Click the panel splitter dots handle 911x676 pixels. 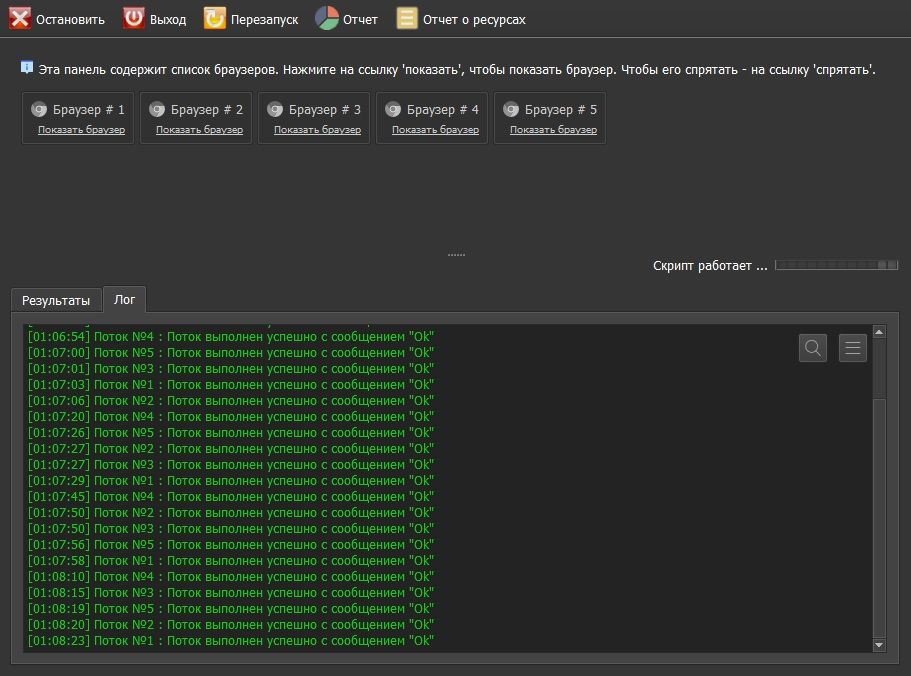coord(456,255)
